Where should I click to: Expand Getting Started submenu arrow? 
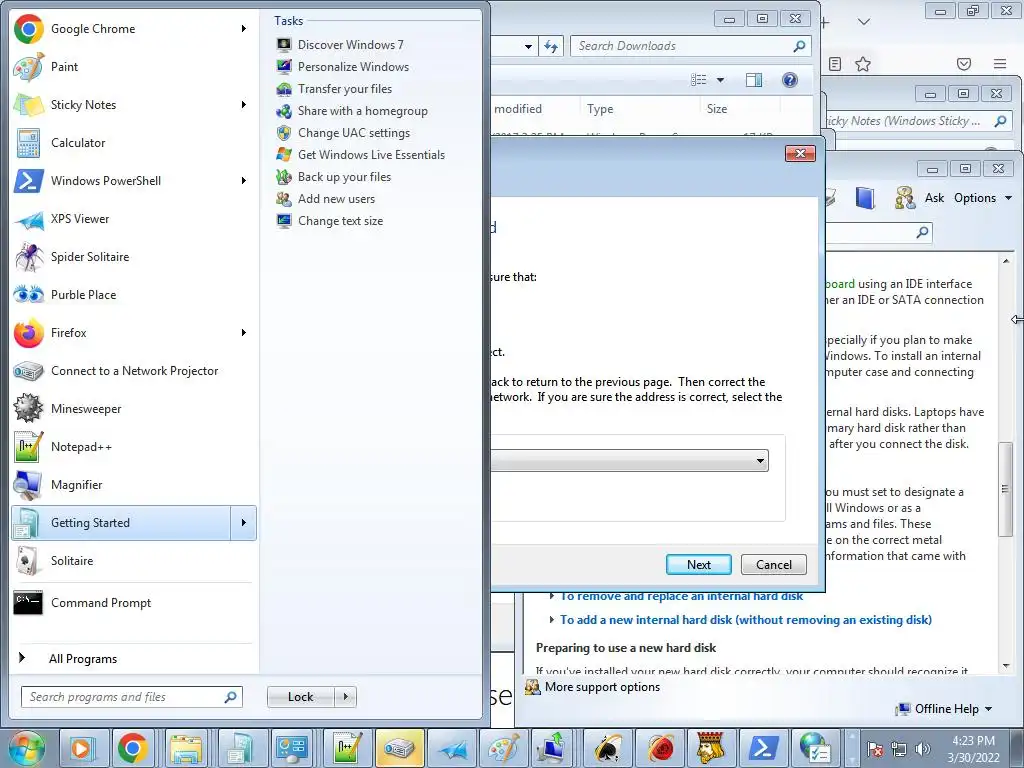point(244,522)
